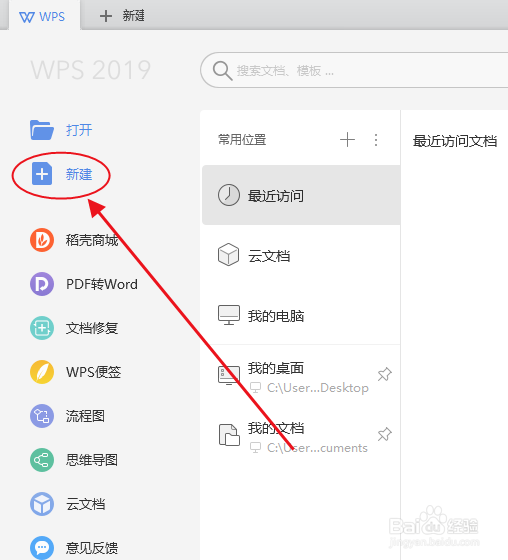Click the C:\User...Desktop path text
This screenshot has width=508, height=560.
coord(318,388)
